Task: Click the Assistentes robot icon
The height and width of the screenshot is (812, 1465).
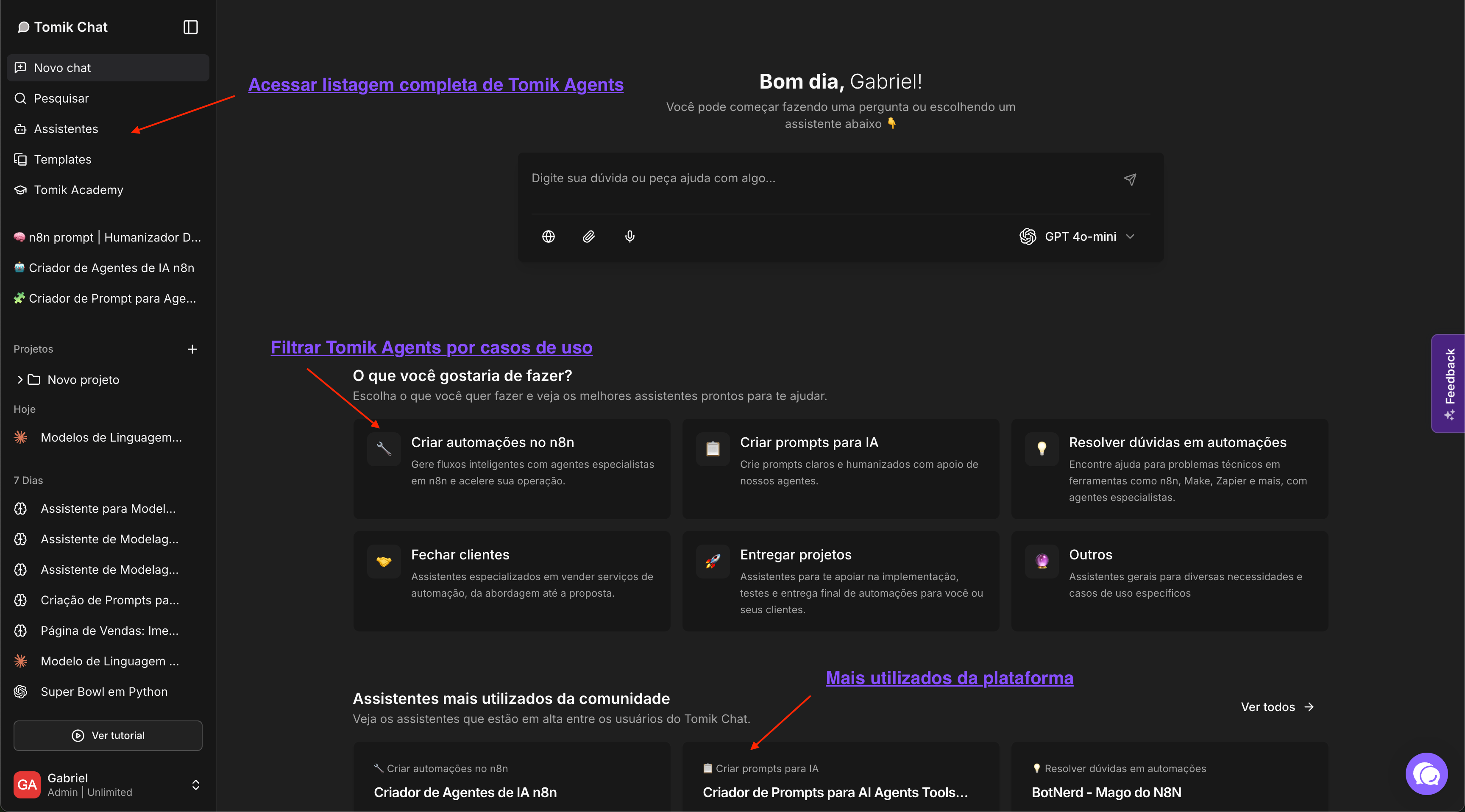Action: [x=20, y=129]
